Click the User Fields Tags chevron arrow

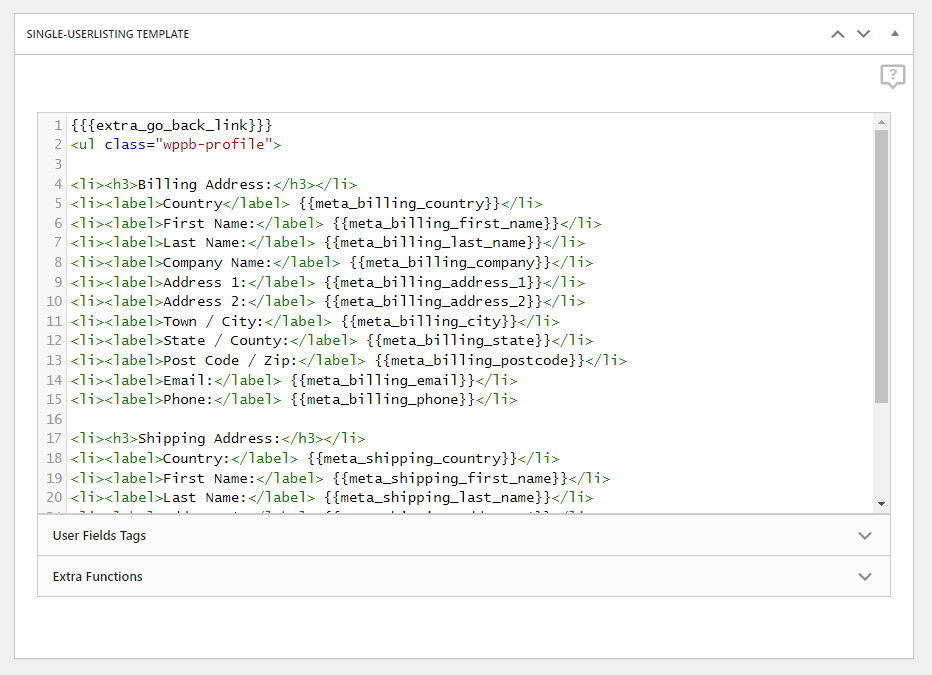click(865, 536)
